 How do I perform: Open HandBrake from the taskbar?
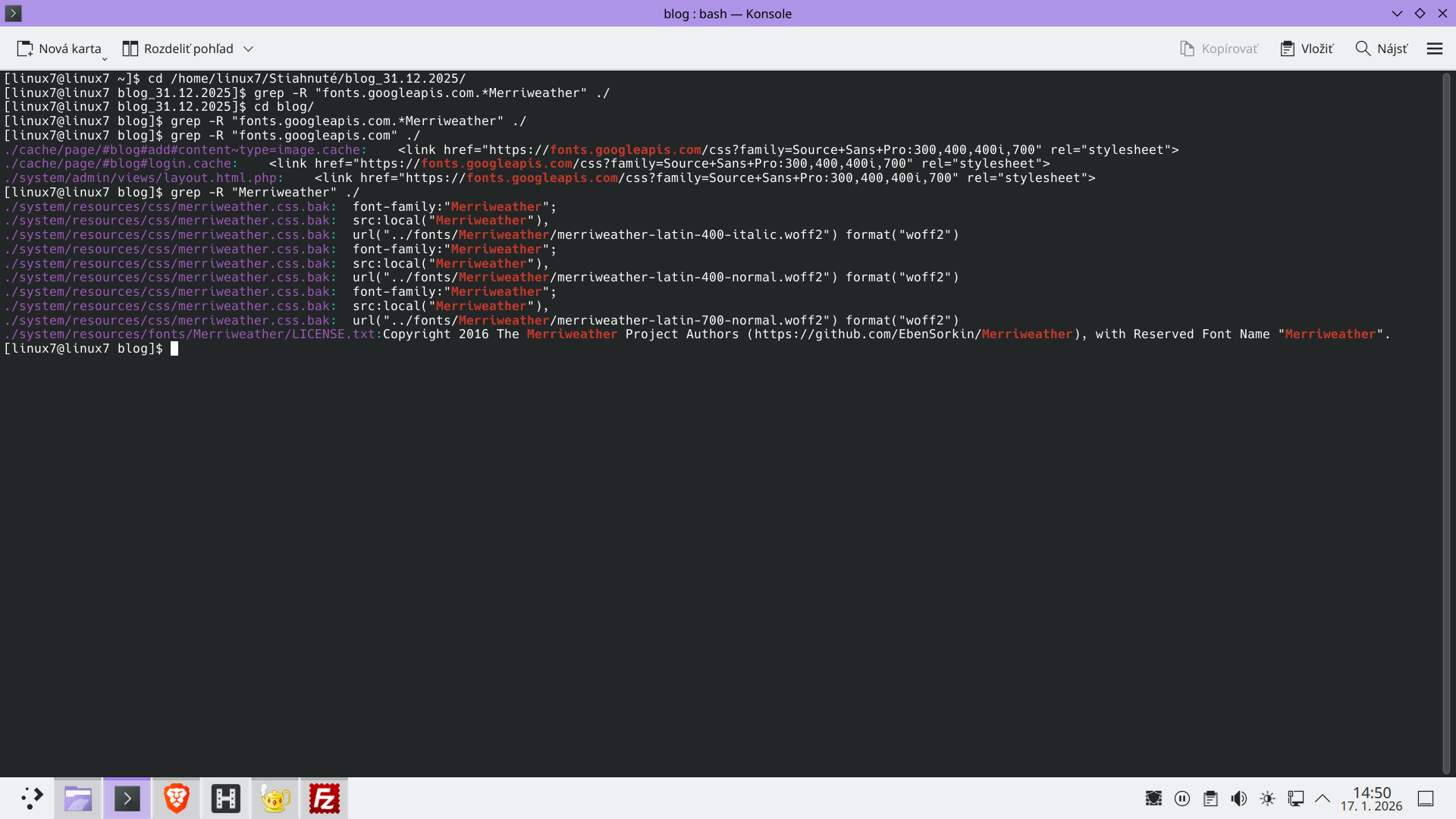coord(225,798)
